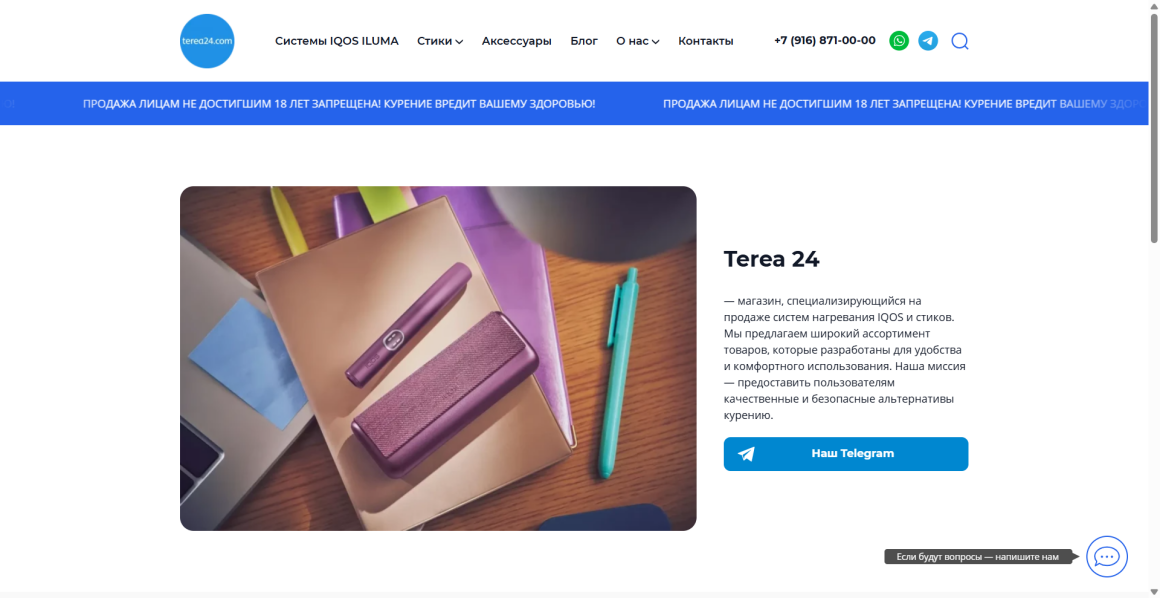The image size is (1160, 598).
Task: Click the chevron next to Стики
Action: point(459,42)
